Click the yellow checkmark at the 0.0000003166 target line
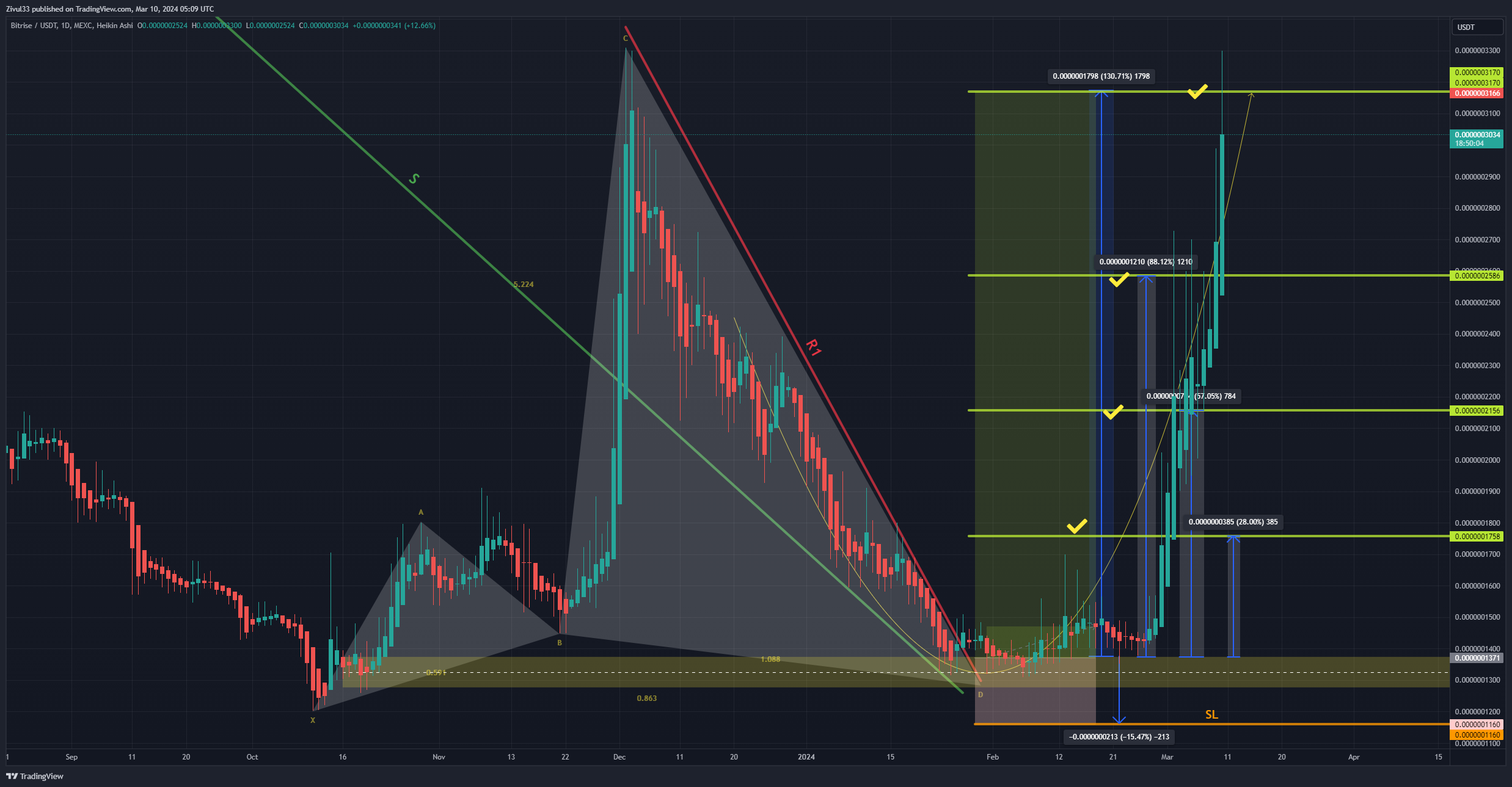This screenshot has height=787, width=1512. point(1197,91)
